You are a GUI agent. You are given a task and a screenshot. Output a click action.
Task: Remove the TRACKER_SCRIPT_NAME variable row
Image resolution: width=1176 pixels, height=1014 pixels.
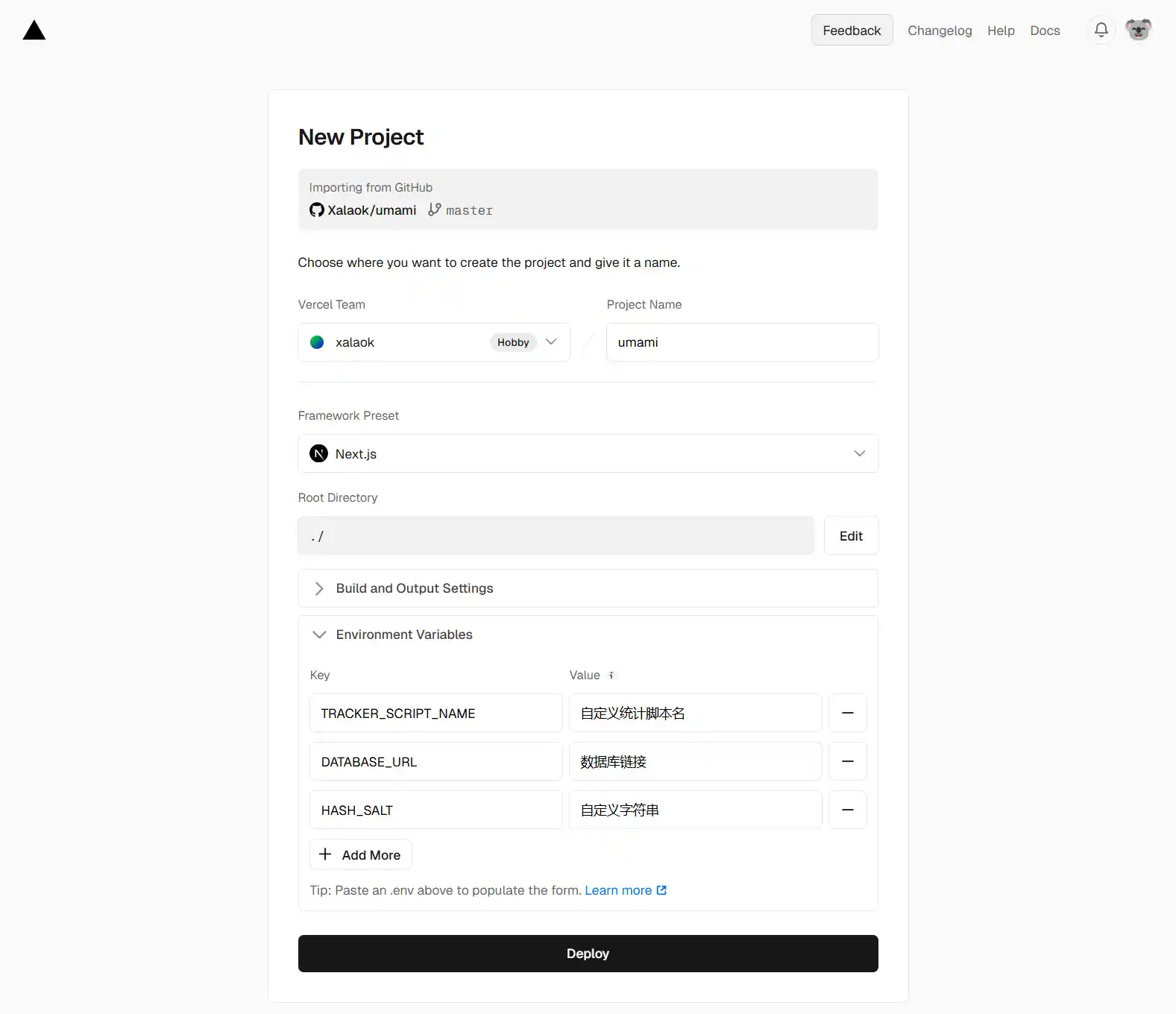(848, 713)
